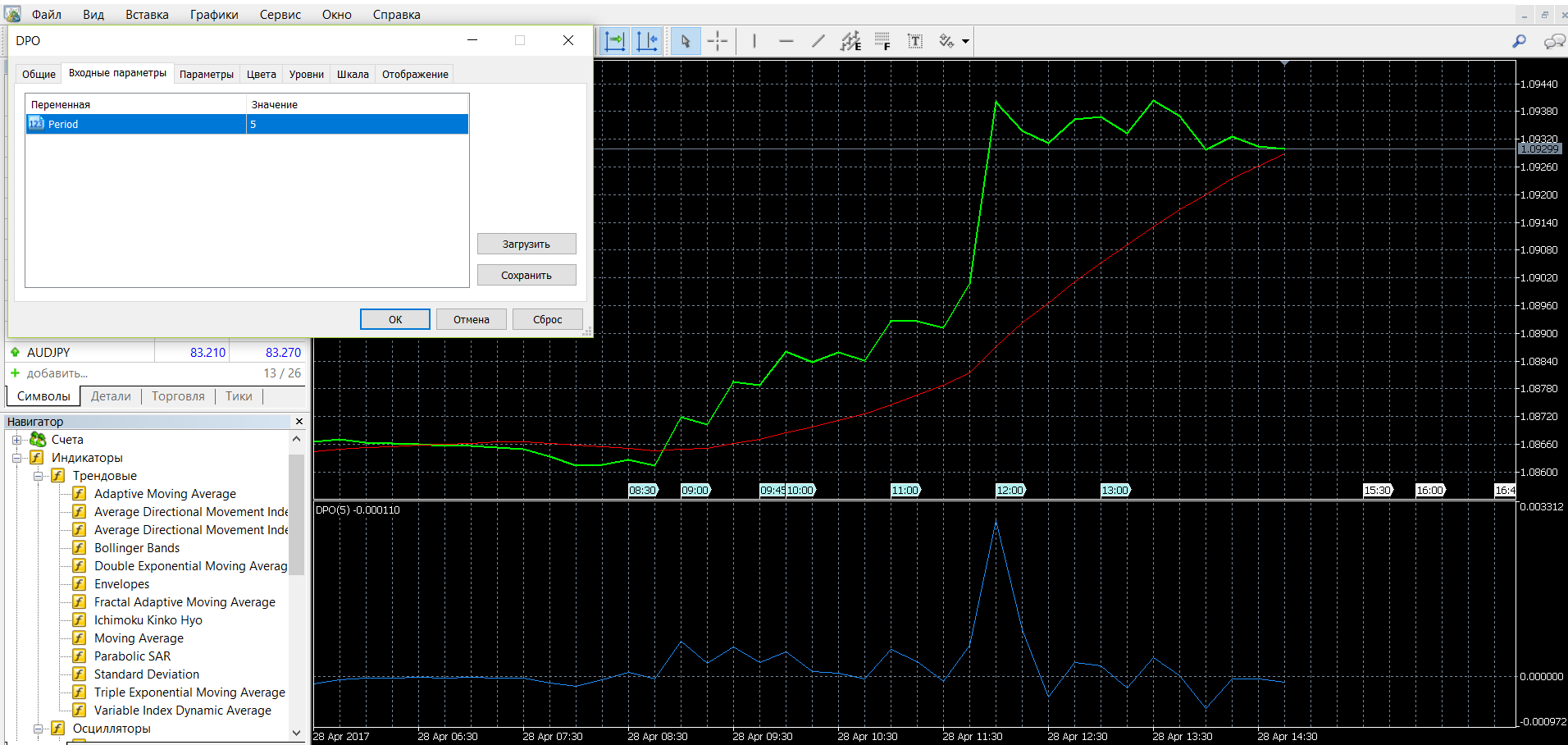Click the Accounts (Счета) people icon
Image resolution: width=1568 pixels, height=745 pixels.
(x=38, y=440)
